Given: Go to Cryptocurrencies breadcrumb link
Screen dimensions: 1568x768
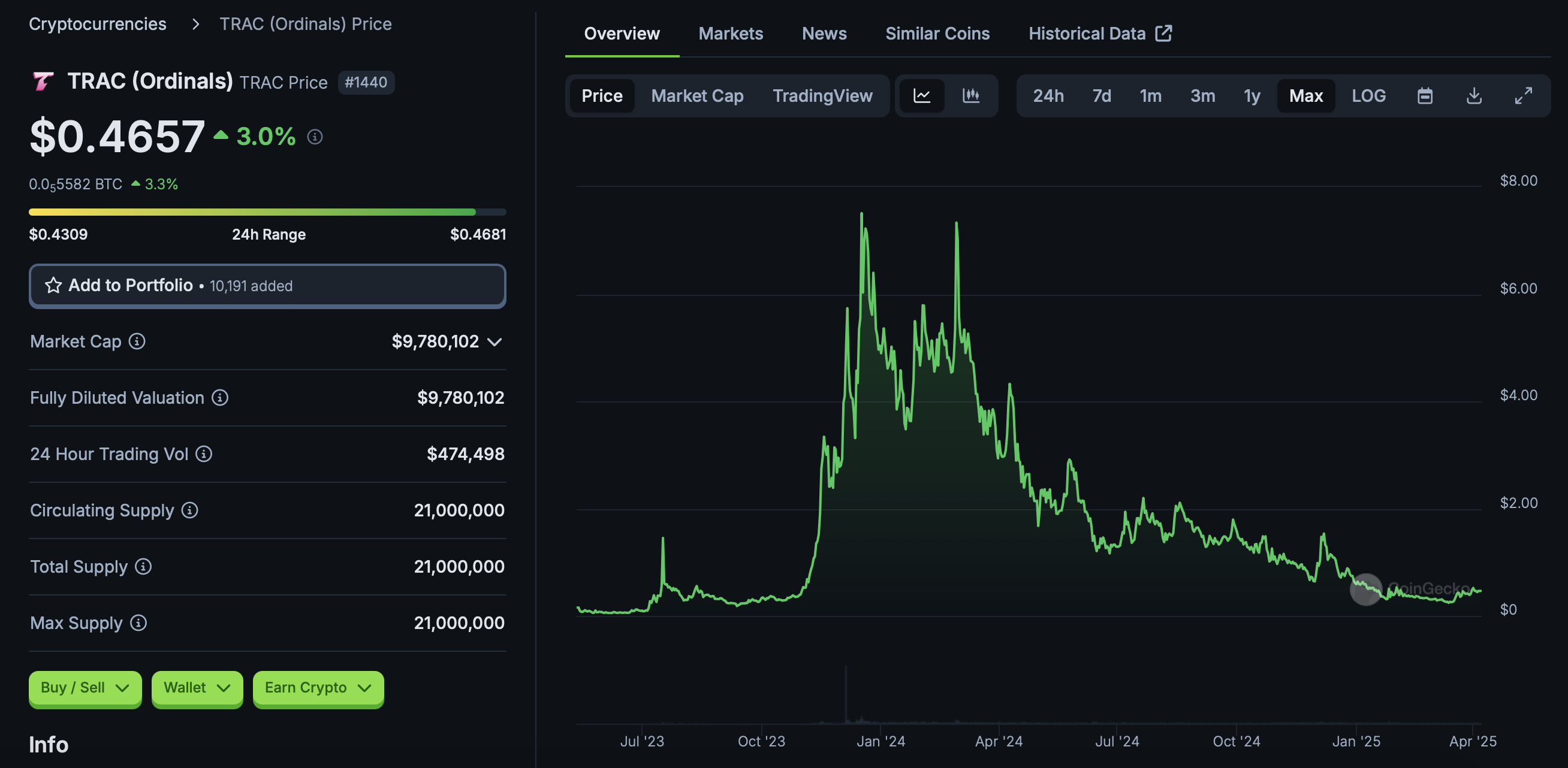Looking at the screenshot, I should tap(97, 24).
